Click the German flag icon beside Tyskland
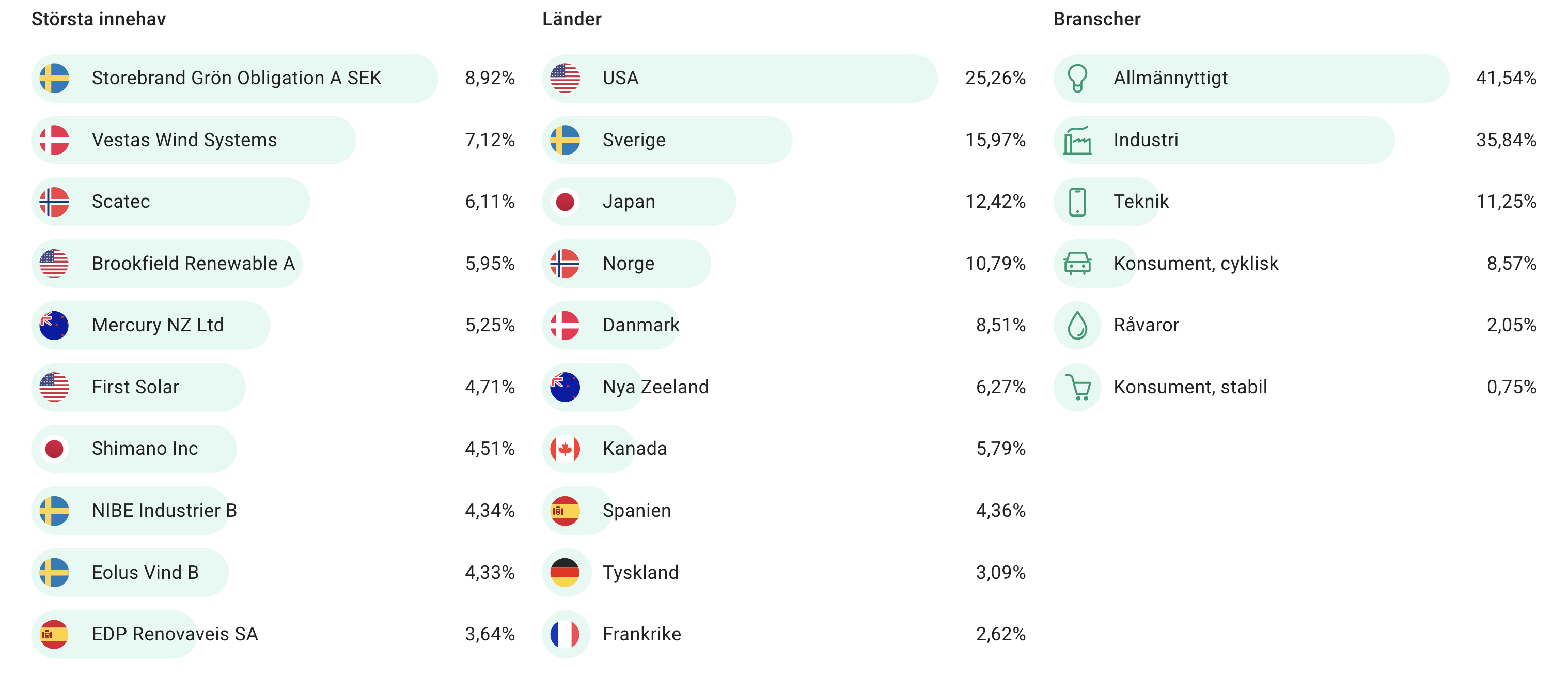 [565, 573]
